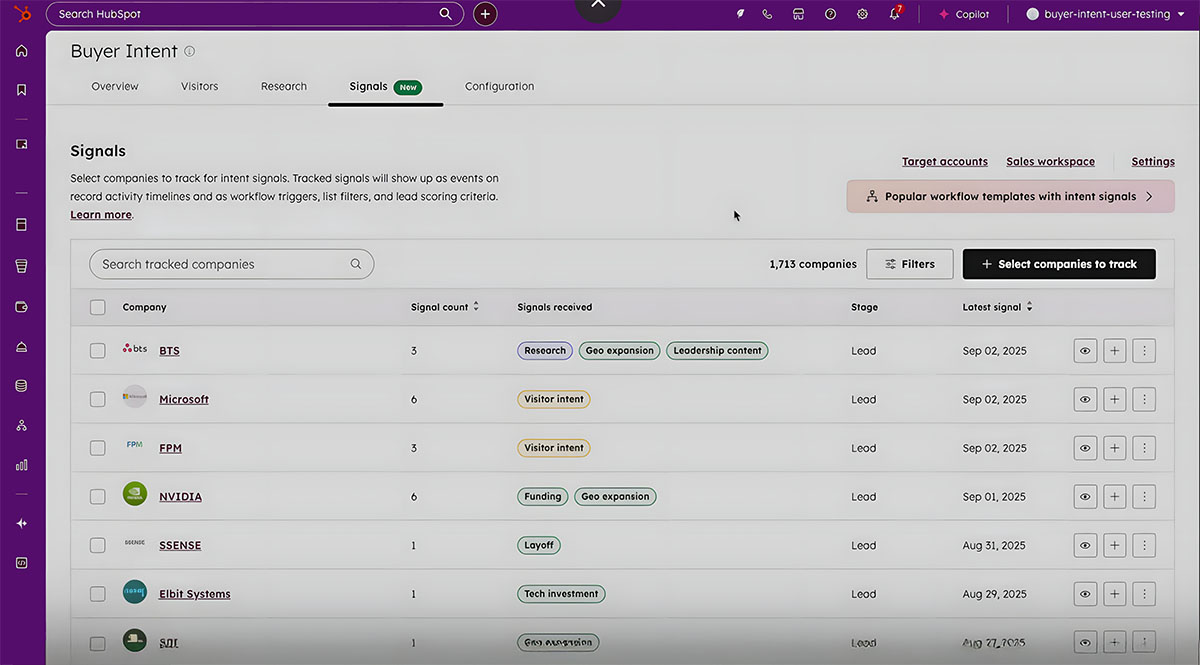Image resolution: width=1200 pixels, height=665 pixels.
Task: Click the HubSpot sprocket logo
Action: [x=22, y=13]
